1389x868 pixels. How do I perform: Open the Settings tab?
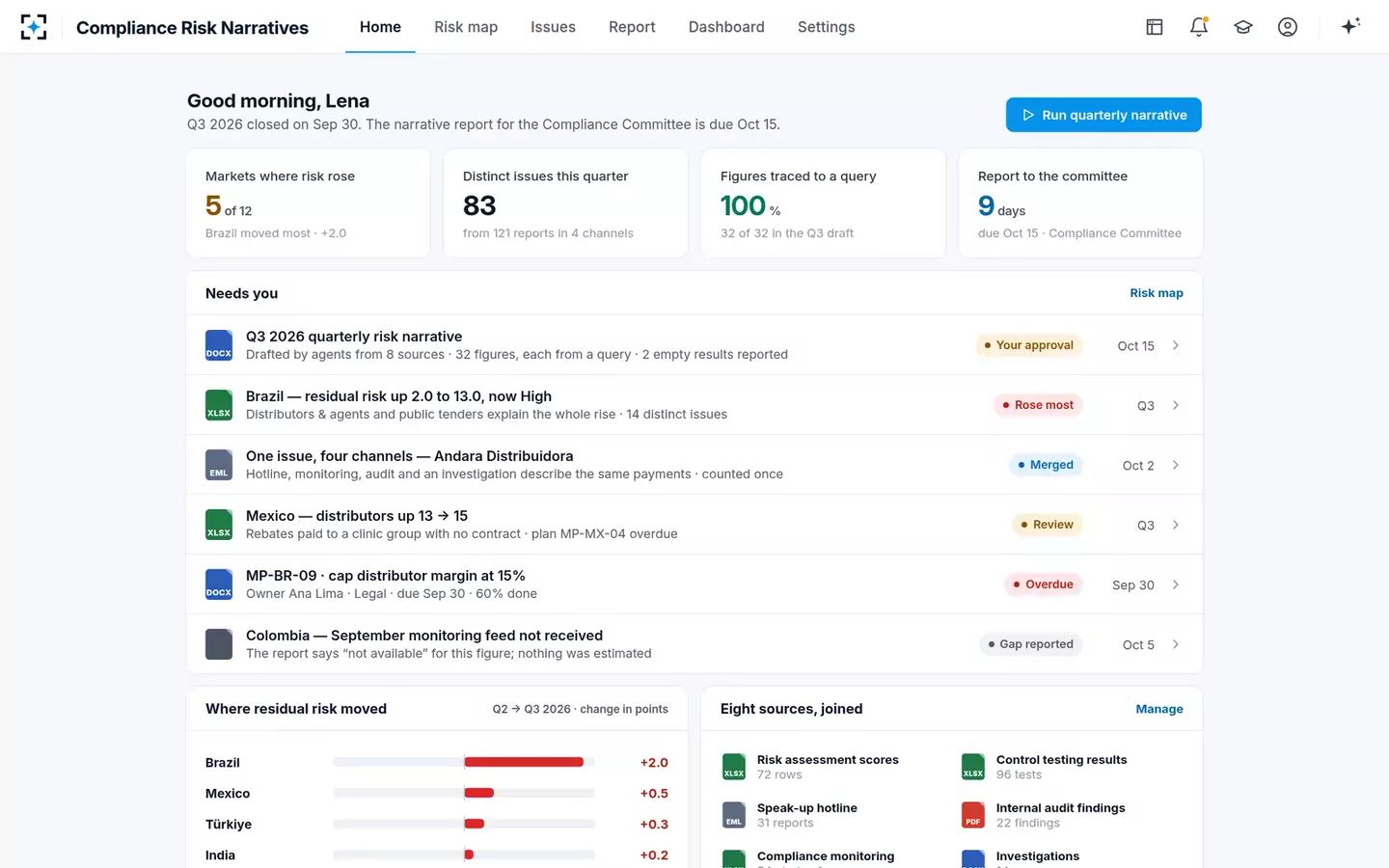click(x=826, y=27)
